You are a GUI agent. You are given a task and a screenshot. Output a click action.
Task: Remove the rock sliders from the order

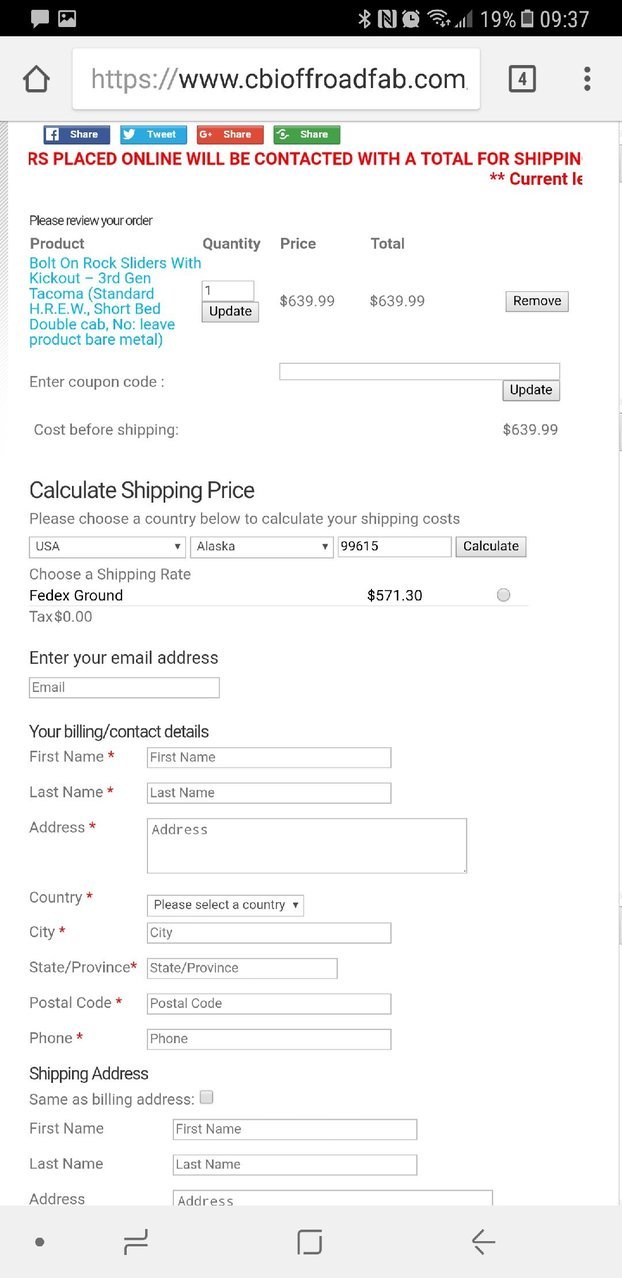pos(537,301)
